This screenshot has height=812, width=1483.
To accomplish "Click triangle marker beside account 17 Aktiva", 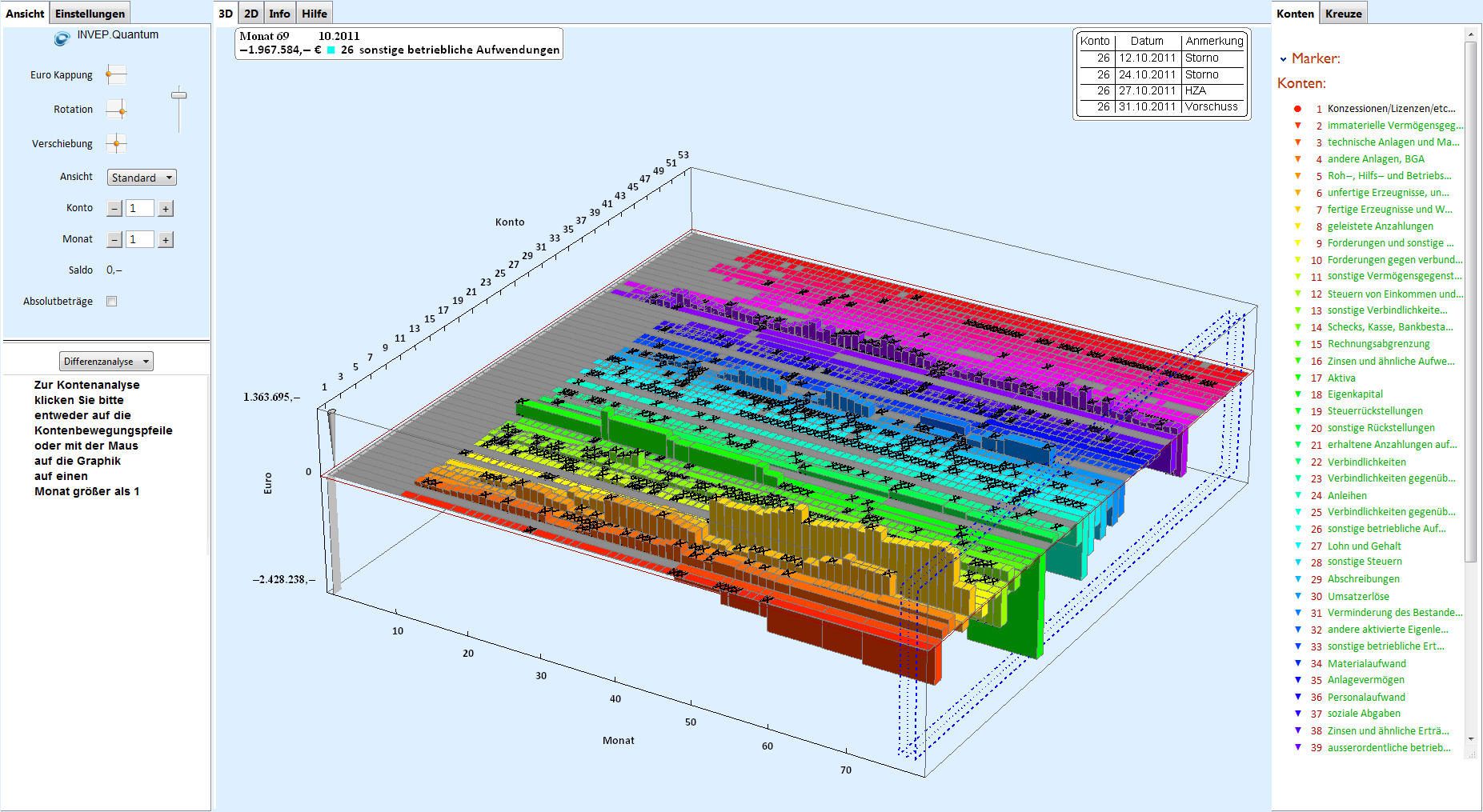I will 1298,378.
